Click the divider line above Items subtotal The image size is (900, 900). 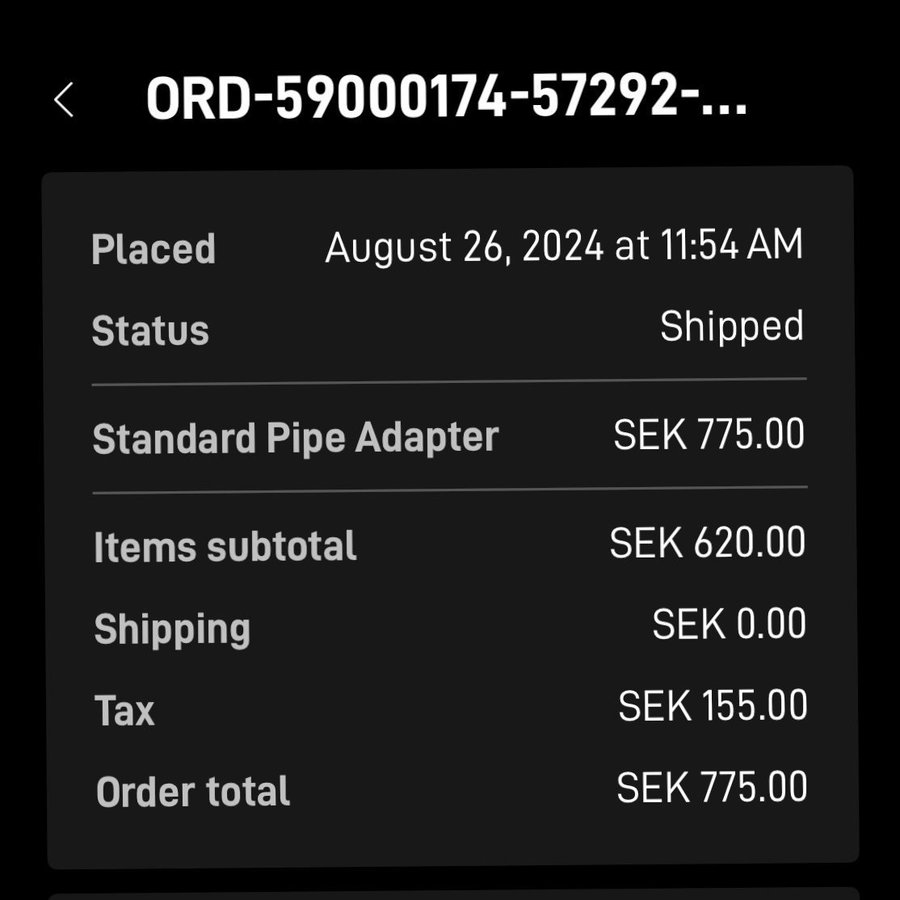coord(449,490)
